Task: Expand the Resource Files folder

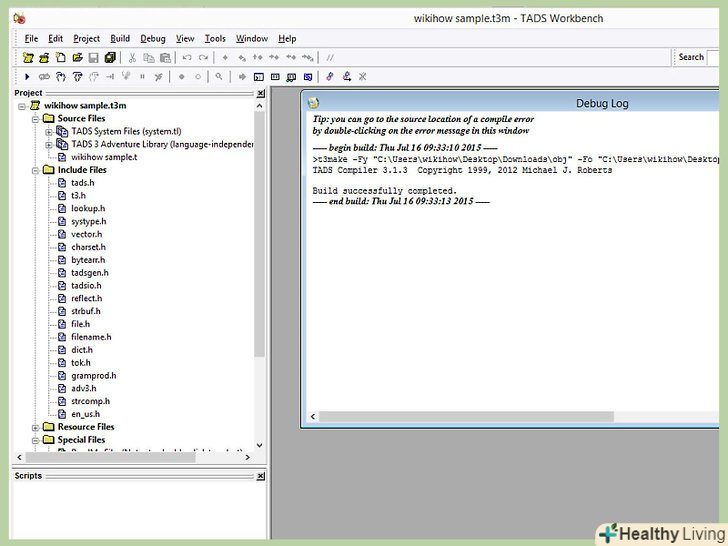Action: coord(35,428)
